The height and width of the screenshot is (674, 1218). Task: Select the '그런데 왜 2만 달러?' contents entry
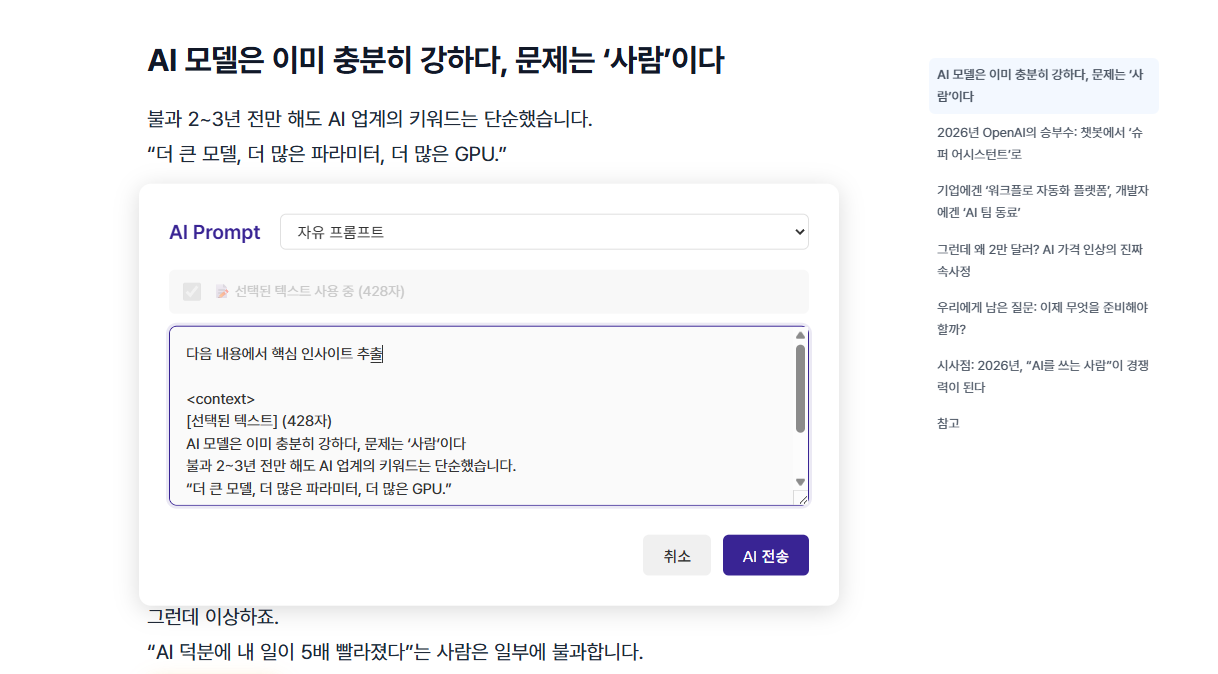(1040, 260)
